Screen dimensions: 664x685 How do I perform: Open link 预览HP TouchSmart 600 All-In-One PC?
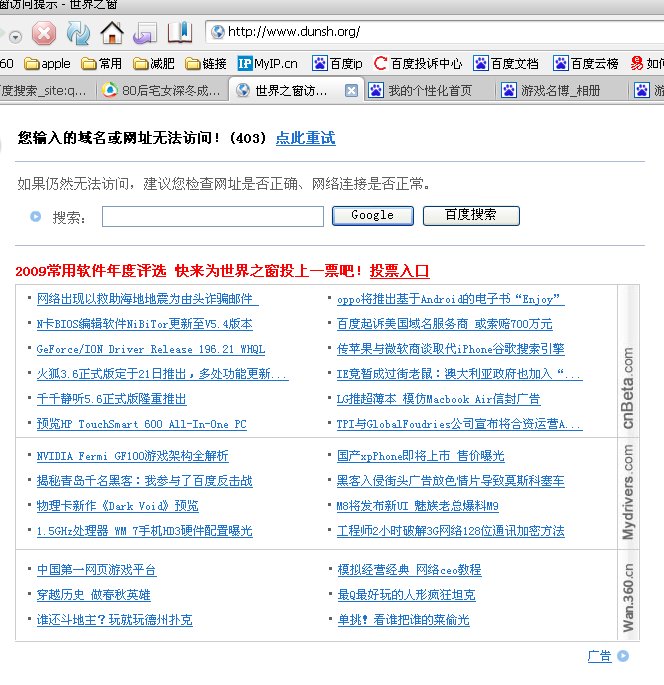142,424
